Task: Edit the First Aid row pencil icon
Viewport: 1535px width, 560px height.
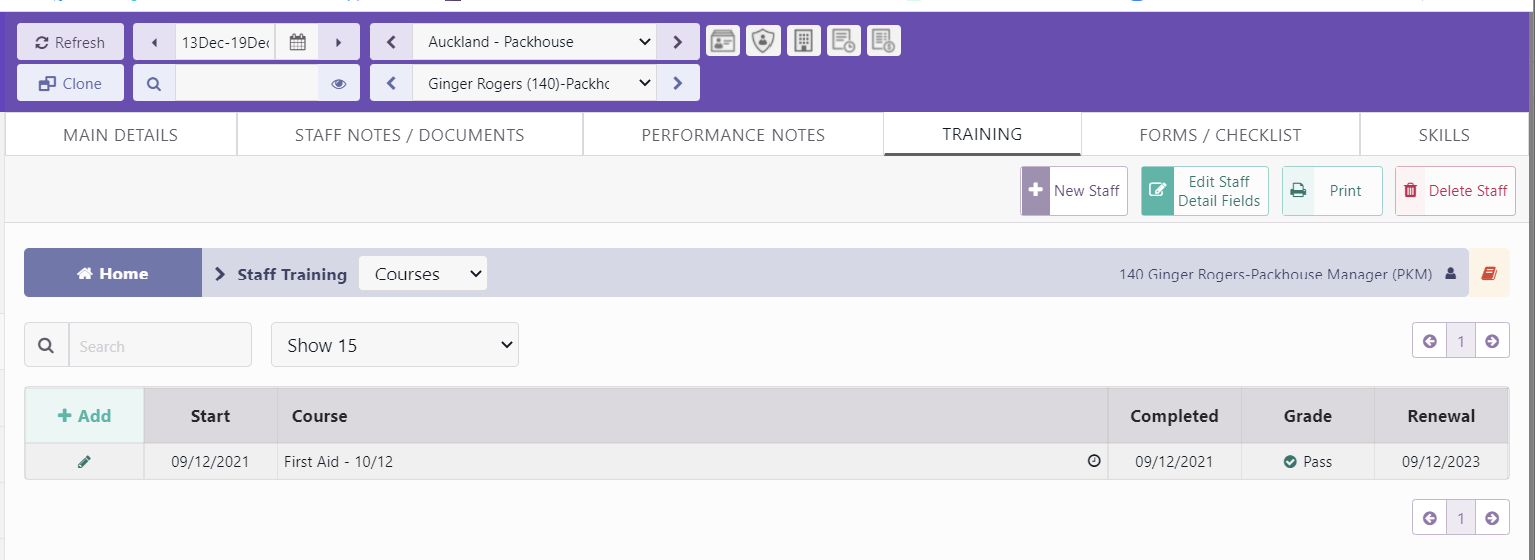Action: pyautogui.click(x=84, y=462)
